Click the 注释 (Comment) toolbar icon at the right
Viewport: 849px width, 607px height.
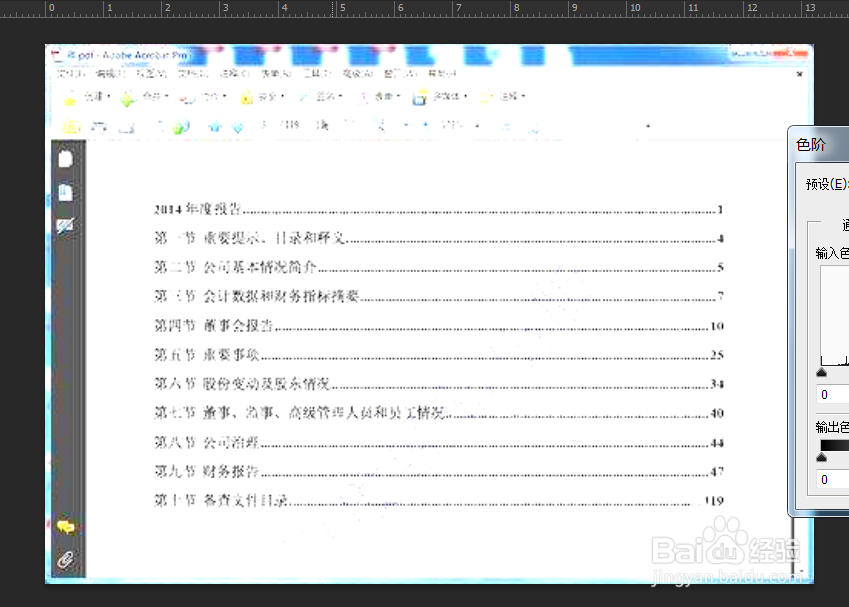click(486, 97)
